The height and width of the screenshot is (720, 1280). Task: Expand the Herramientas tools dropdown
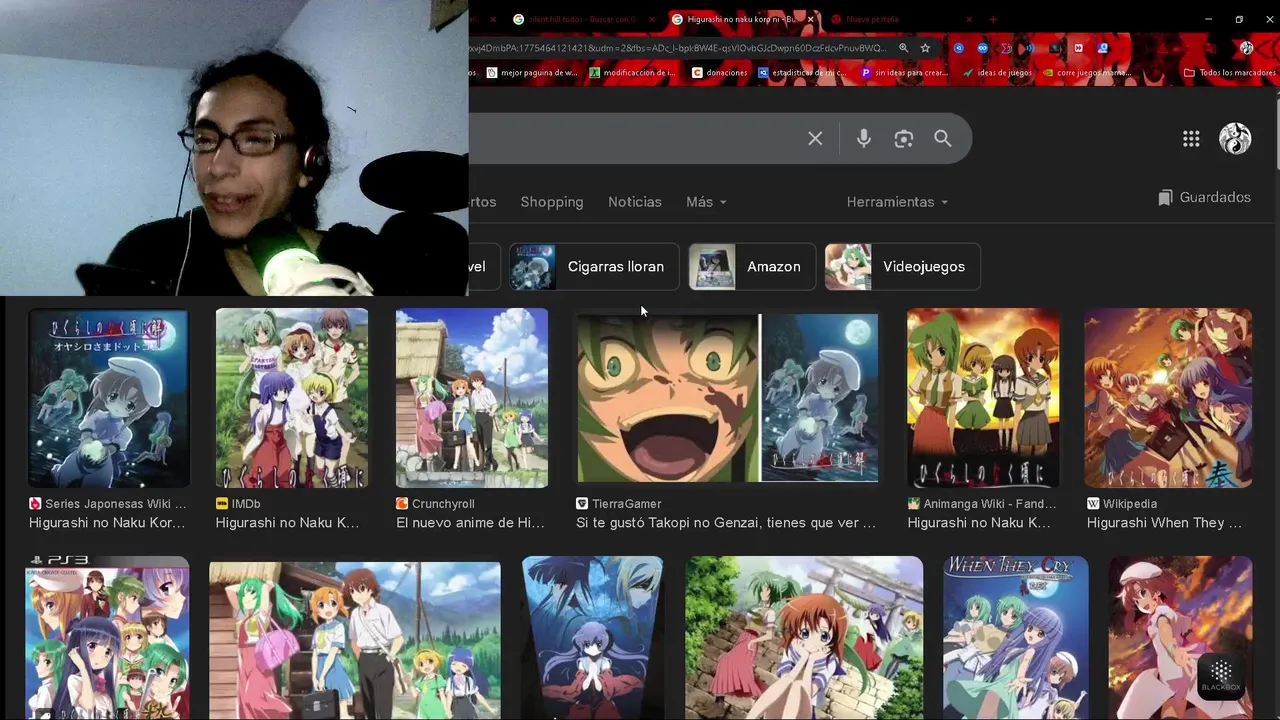[x=897, y=202]
